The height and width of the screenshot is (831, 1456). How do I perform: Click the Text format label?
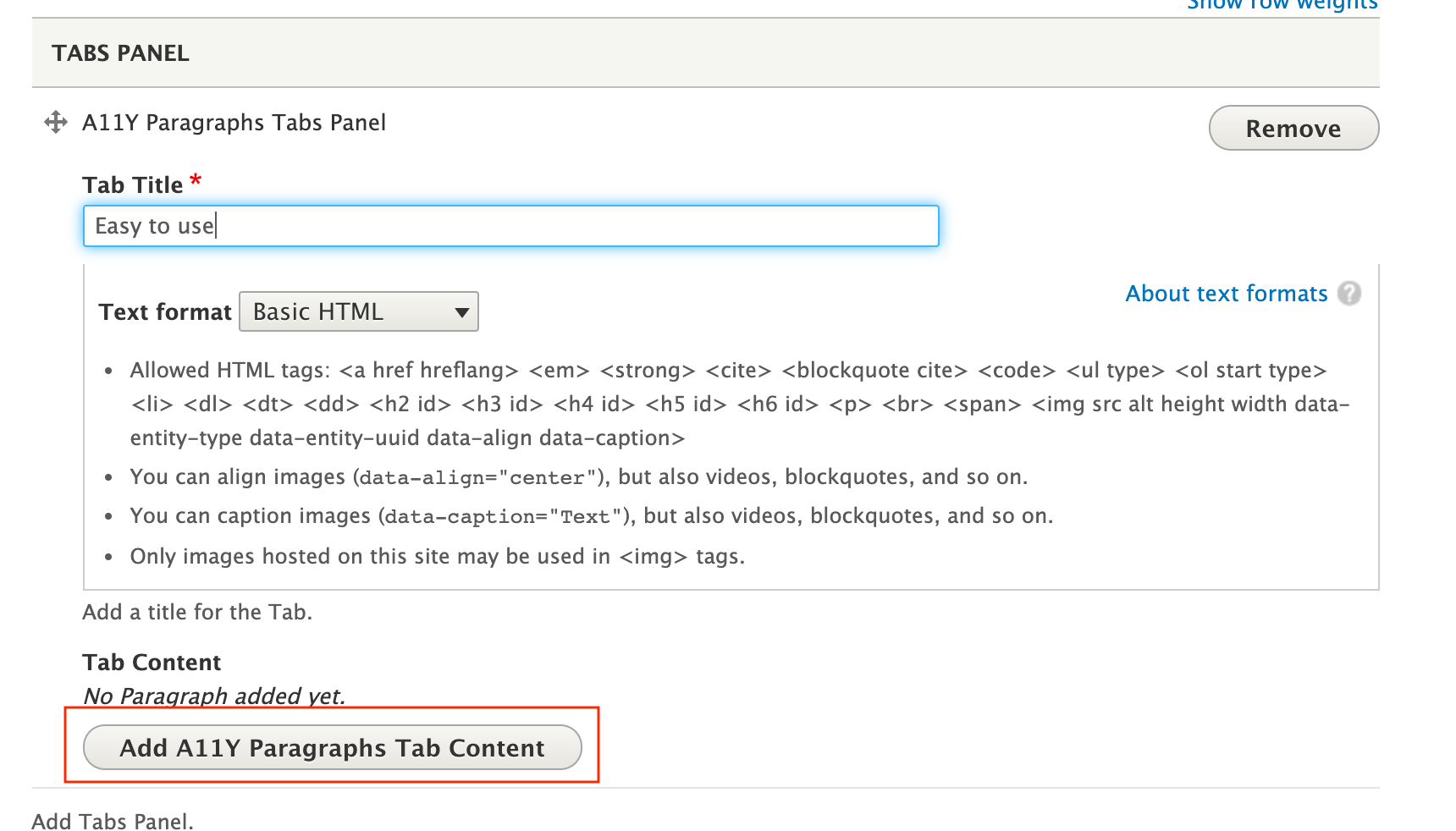[165, 312]
